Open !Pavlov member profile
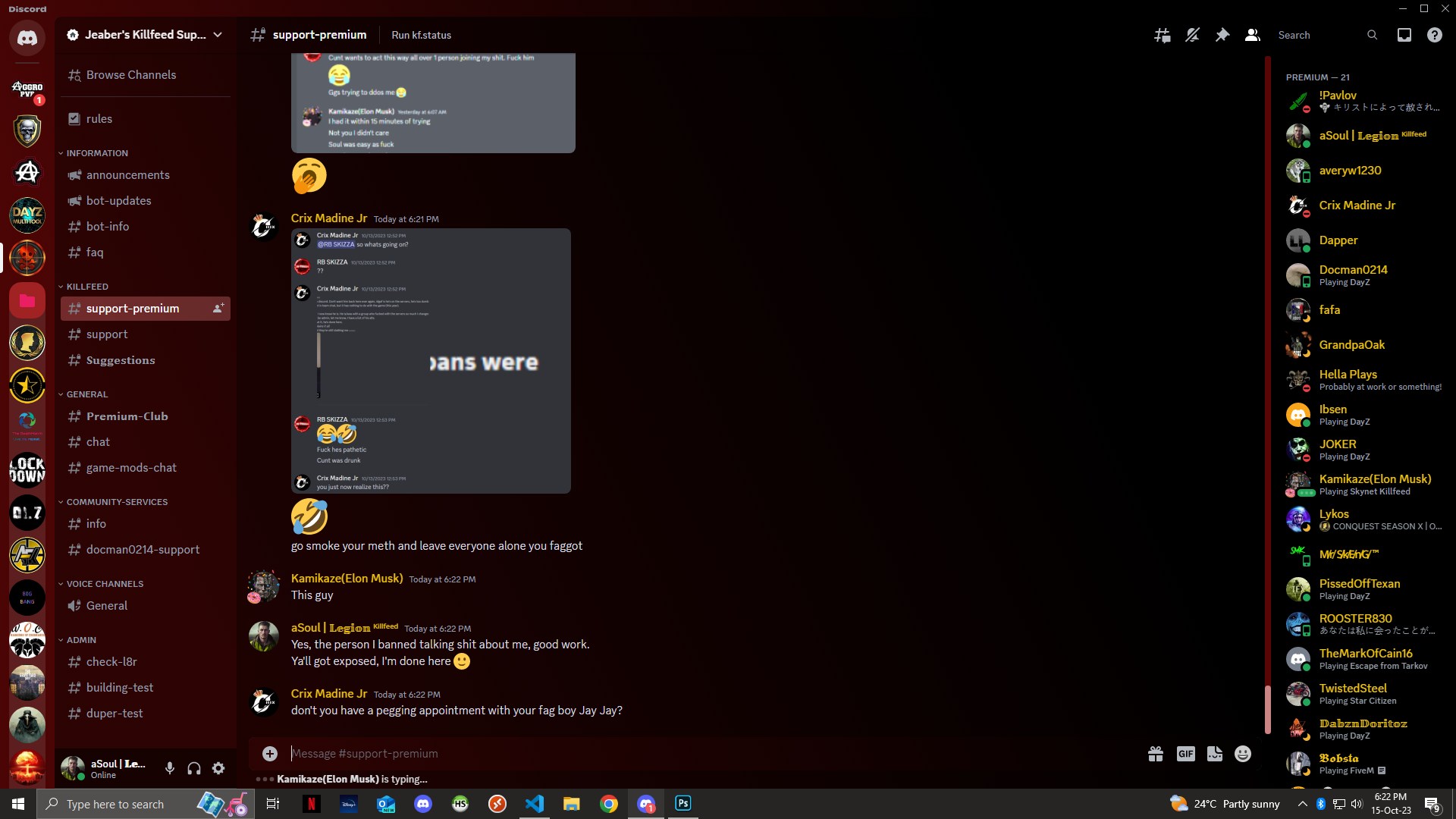The image size is (1456, 819). coord(1364,101)
